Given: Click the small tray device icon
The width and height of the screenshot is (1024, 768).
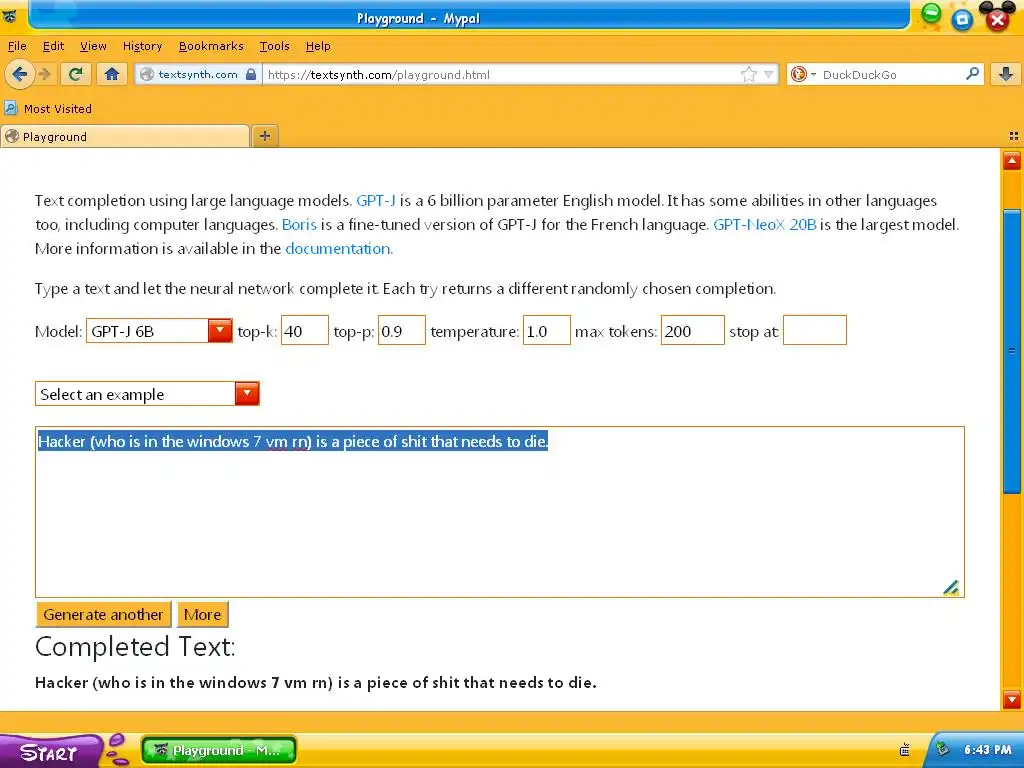Looking at the screenshot, I should click(x=904, y=750).
